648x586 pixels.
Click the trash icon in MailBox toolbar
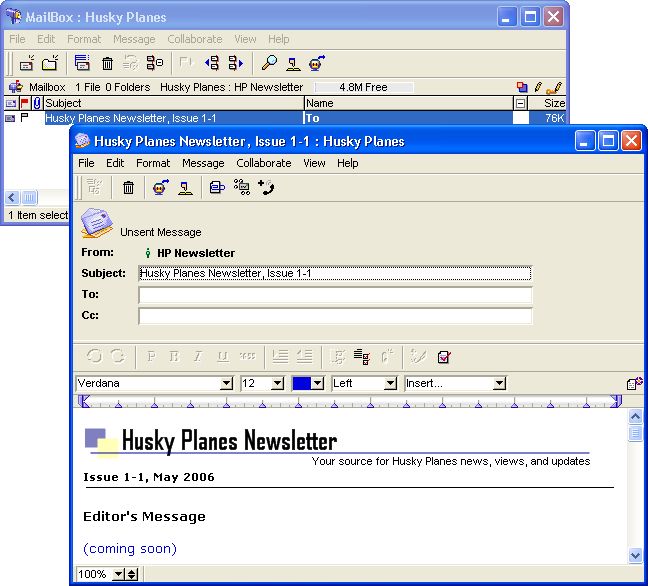[x=107, y=63]
